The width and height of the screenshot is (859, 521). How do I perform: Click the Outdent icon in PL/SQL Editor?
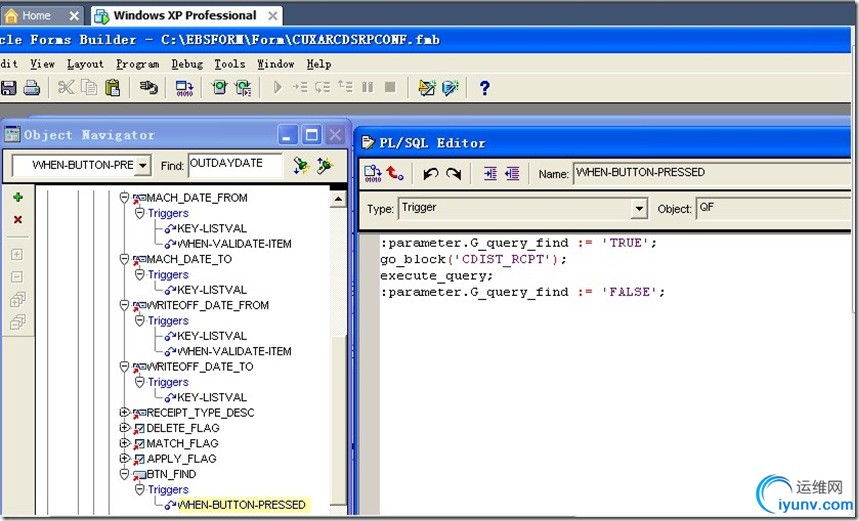click(512, 174)
